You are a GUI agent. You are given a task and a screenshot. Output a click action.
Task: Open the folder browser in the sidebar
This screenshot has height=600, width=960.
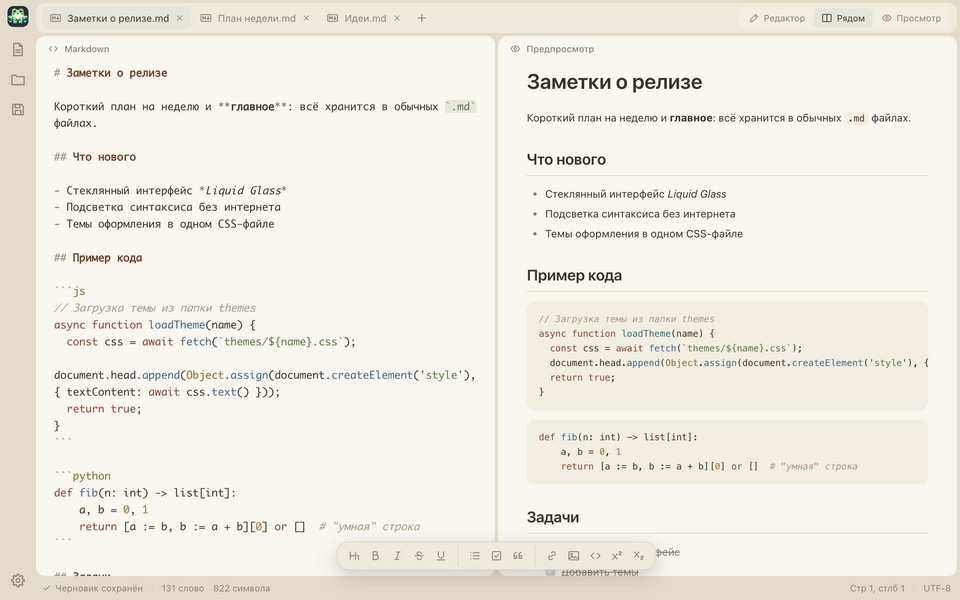(x=18, y=80)
